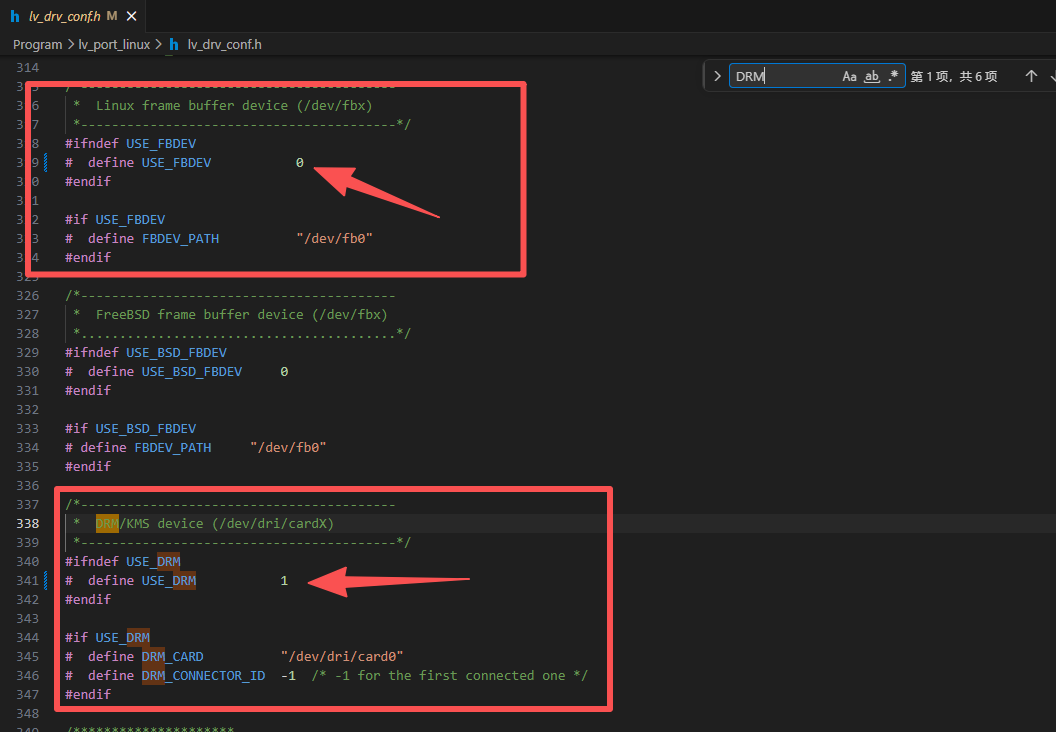Select line number 341 in the gutter
The image size is (1056, 732).
(x=28, y=580)
